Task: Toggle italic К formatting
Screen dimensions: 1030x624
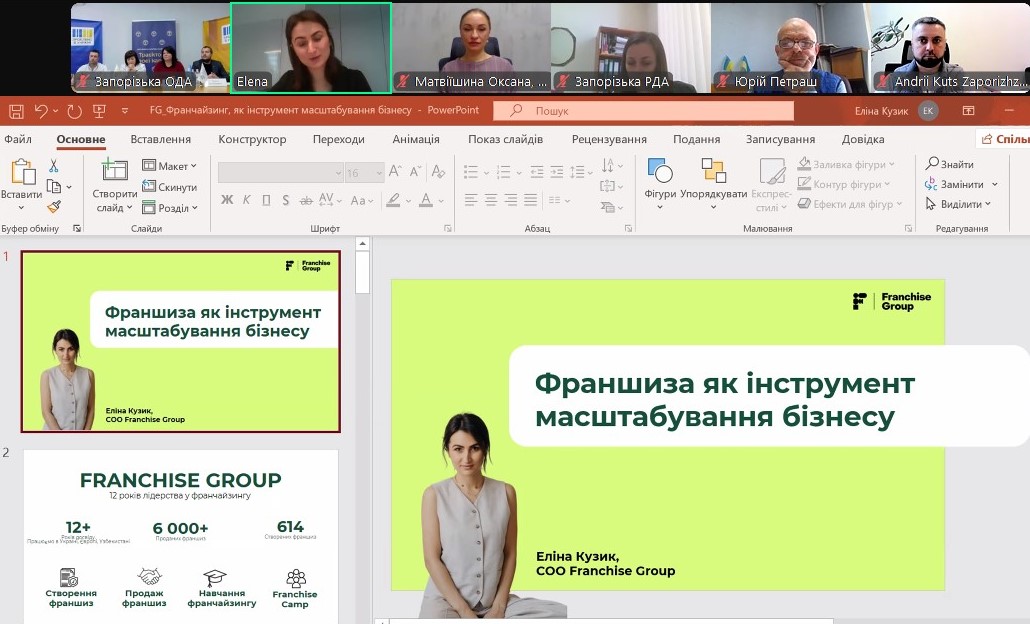Action: (246, 200)
